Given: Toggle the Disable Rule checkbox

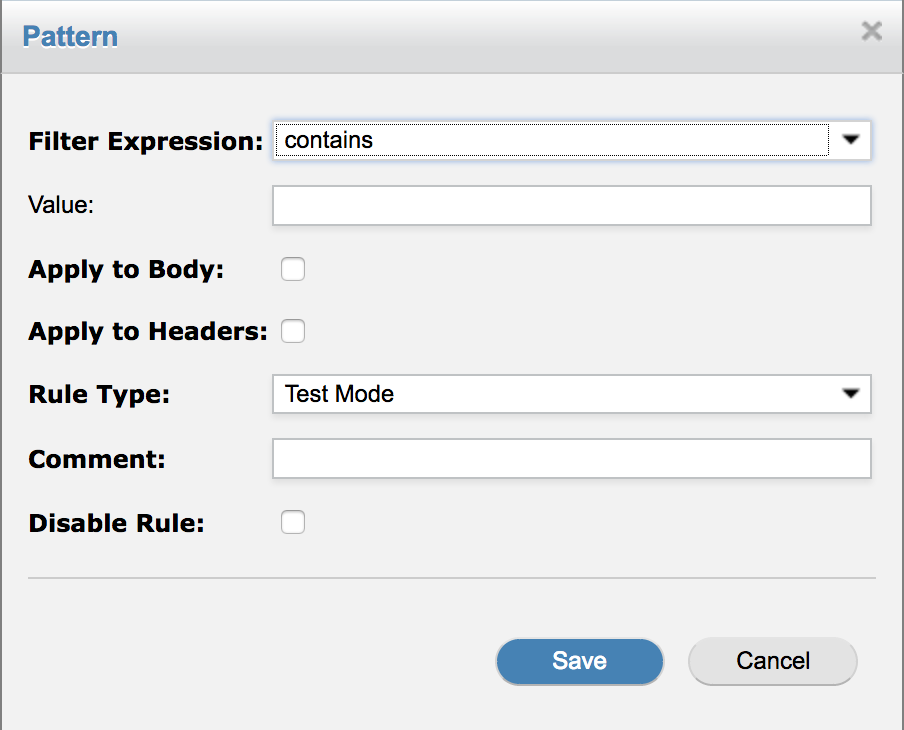Looking at the screenshot, I should click(x=292, y=522).
